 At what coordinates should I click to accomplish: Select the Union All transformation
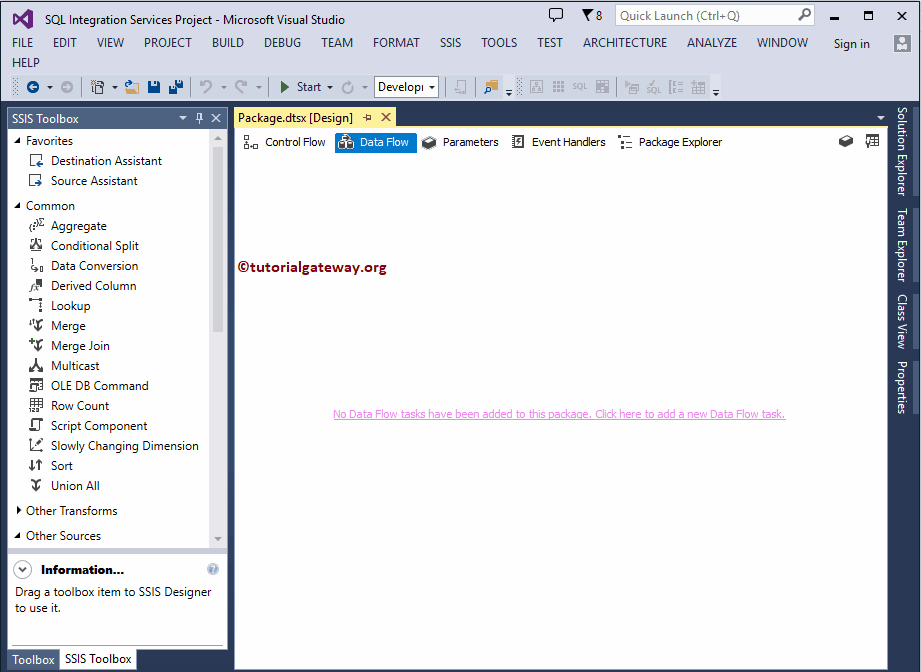pyautogui.click(x=73, y=485)
